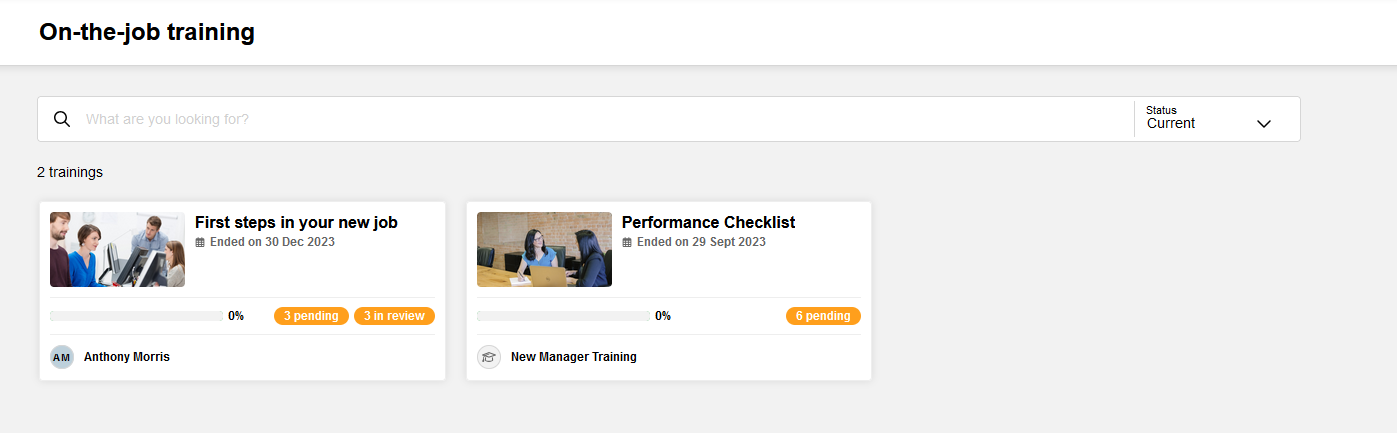The height and width of the screenshot is (433, 1397).
Task: Click the '3 in review' badge
Action: coord(394,316)
